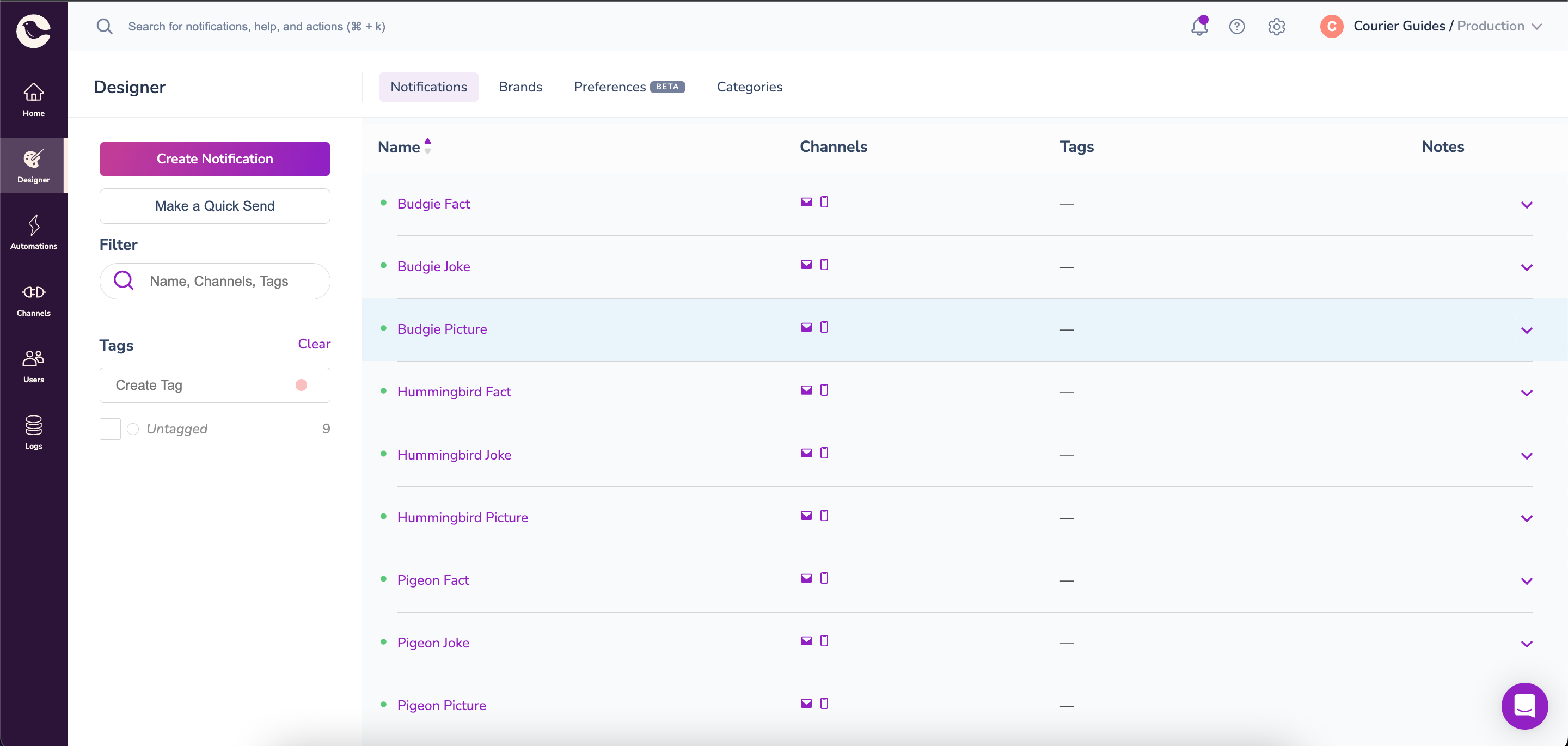Open the settings gear icon
Screen dimensions: 1568x746
click(x=1276, y=26)
